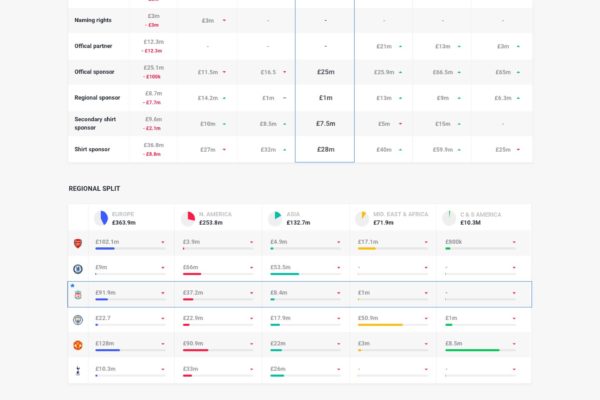Image resolution: width=600 pixels, height=400 pixels.
Task: Click the red arrow beside £27m
Action: (224, 150)
